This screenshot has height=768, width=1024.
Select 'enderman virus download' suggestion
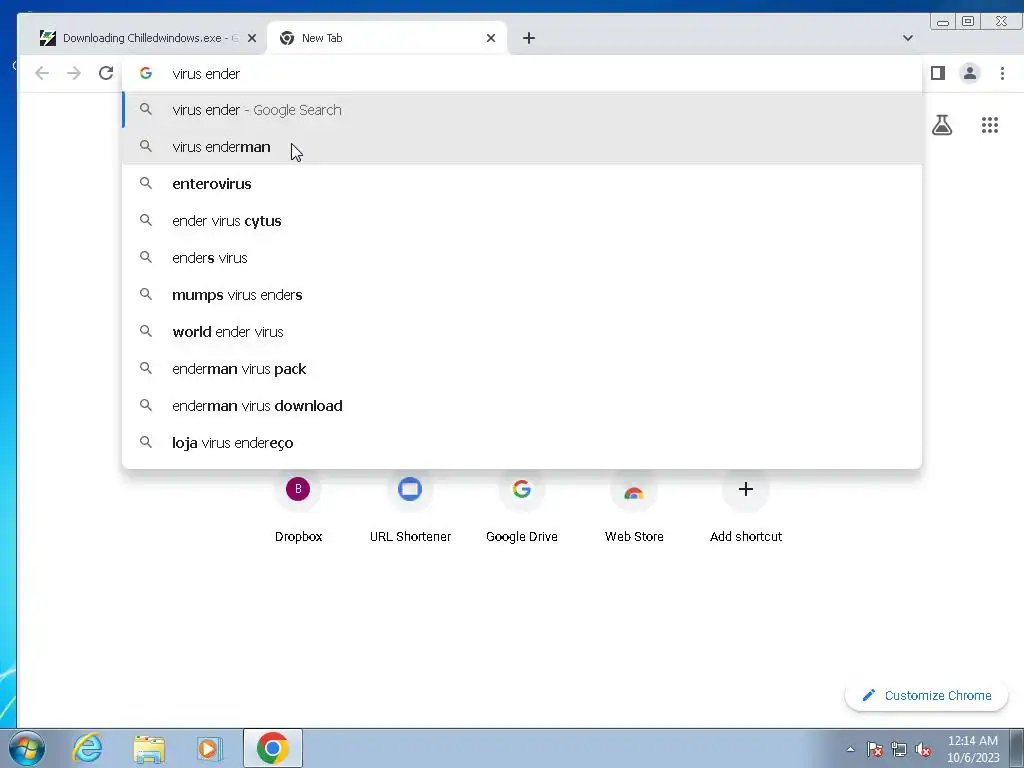tap(522, 406)
